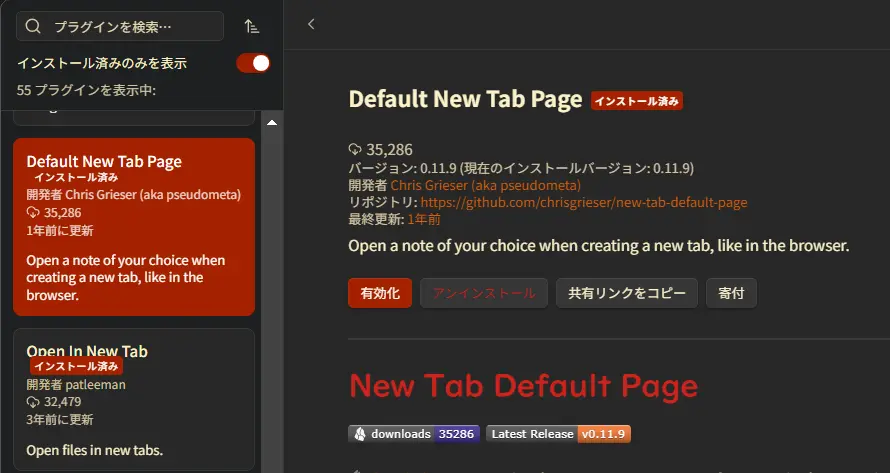Click the 寄付 donate button
Image resolution: width=890 pixels, height=473 pixels.
pos(731,293)
